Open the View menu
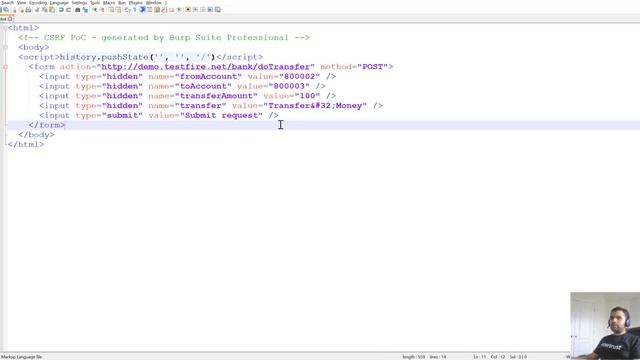This screenshot has width=640, height=360. click(21, 3)
